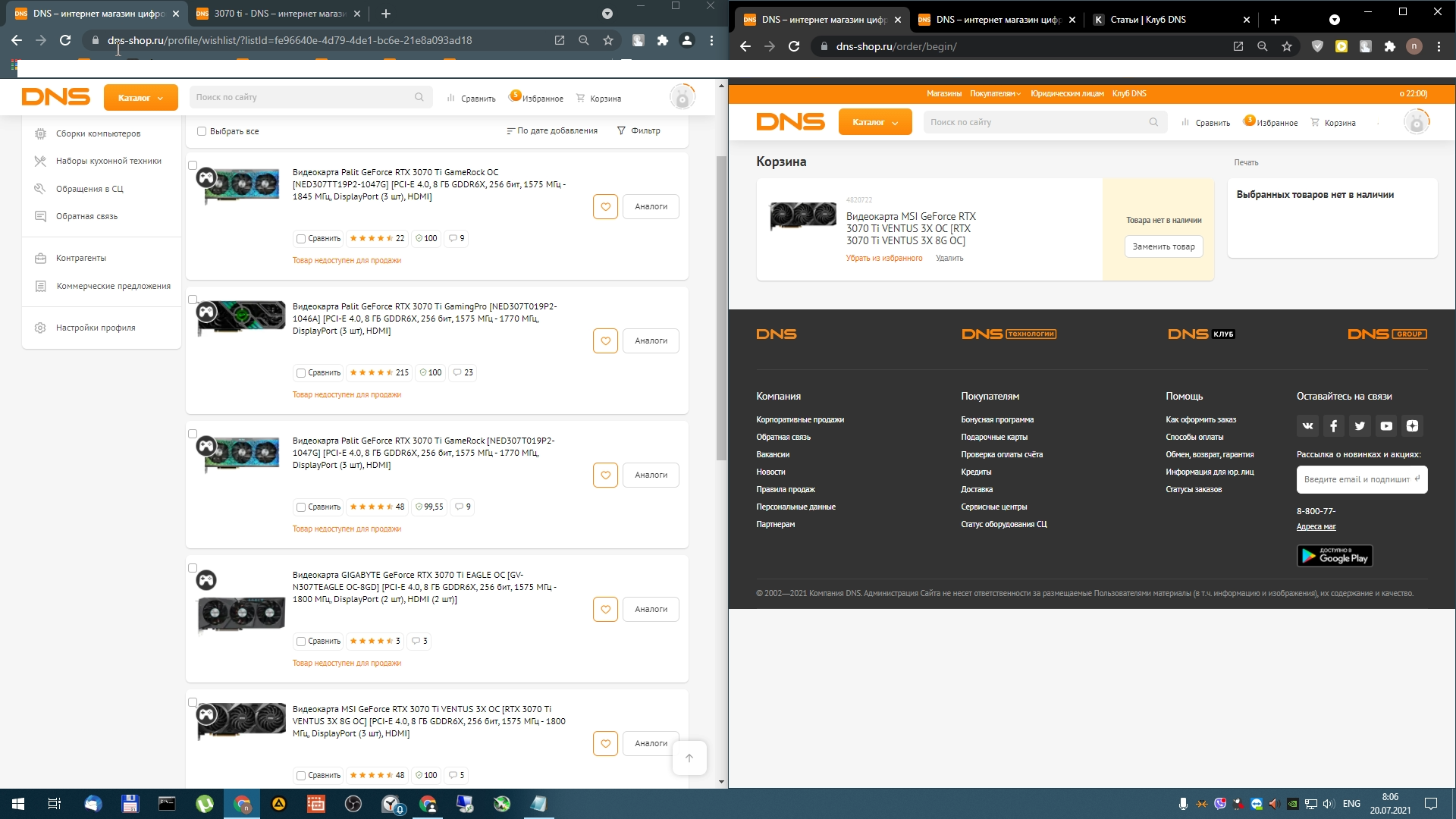
Task: Open the По дате добавления sorting dropdown
Action: [552, 130]
